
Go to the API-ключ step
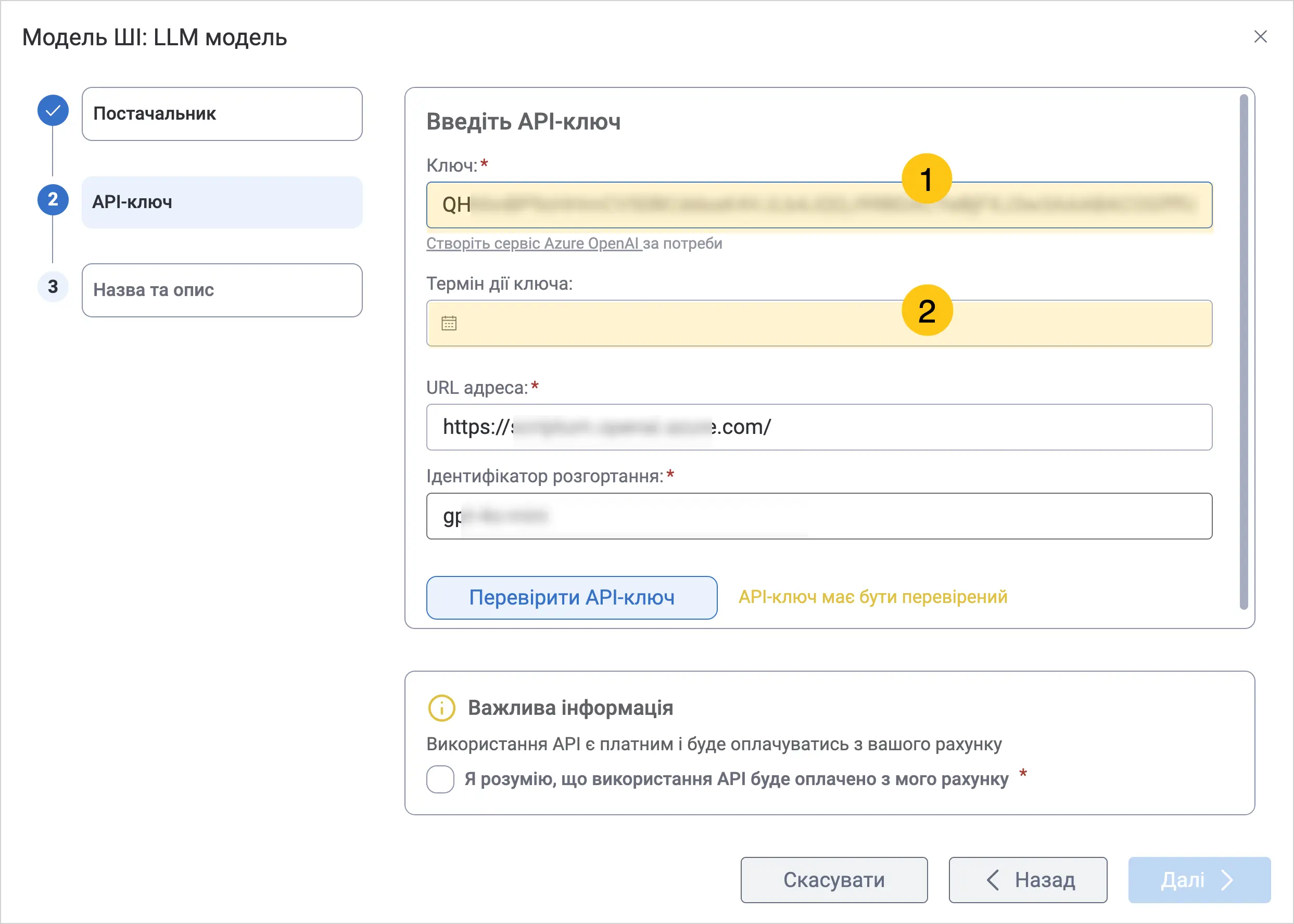pyautogui.click(x=222, y=202)
